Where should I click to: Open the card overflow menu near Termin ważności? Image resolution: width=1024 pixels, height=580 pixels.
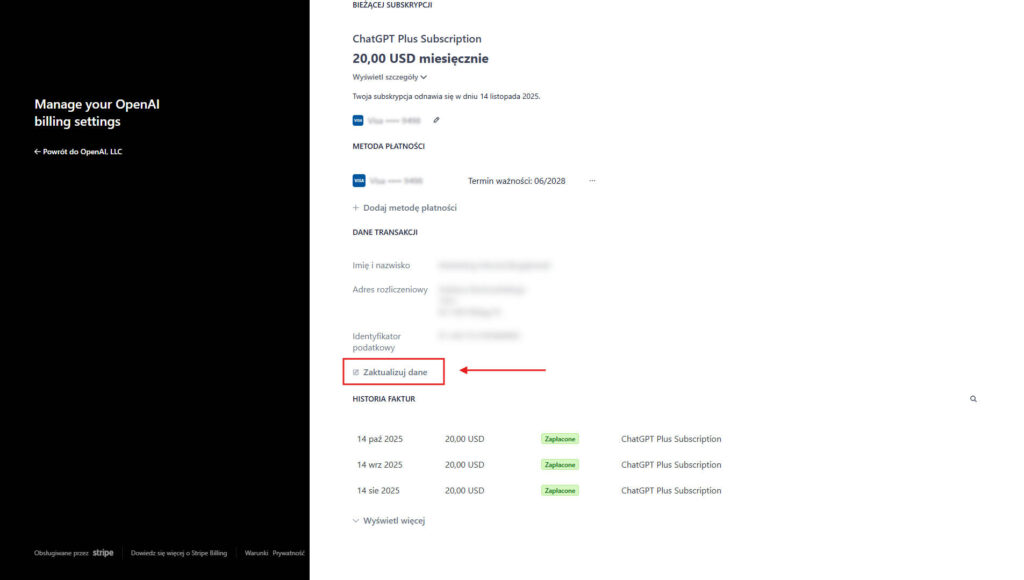pos(592,180)
